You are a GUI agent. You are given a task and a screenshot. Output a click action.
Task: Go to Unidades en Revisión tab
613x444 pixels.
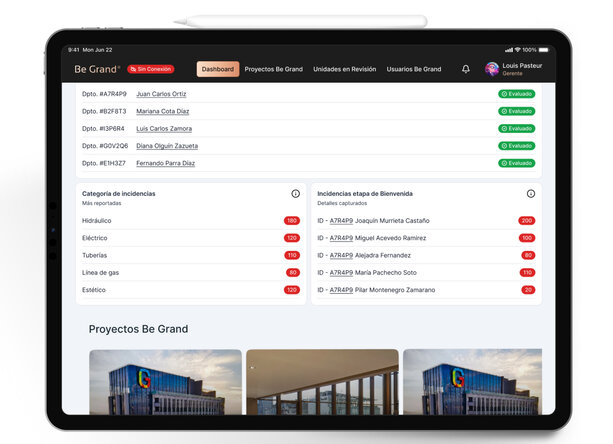[x=344, y=69]
